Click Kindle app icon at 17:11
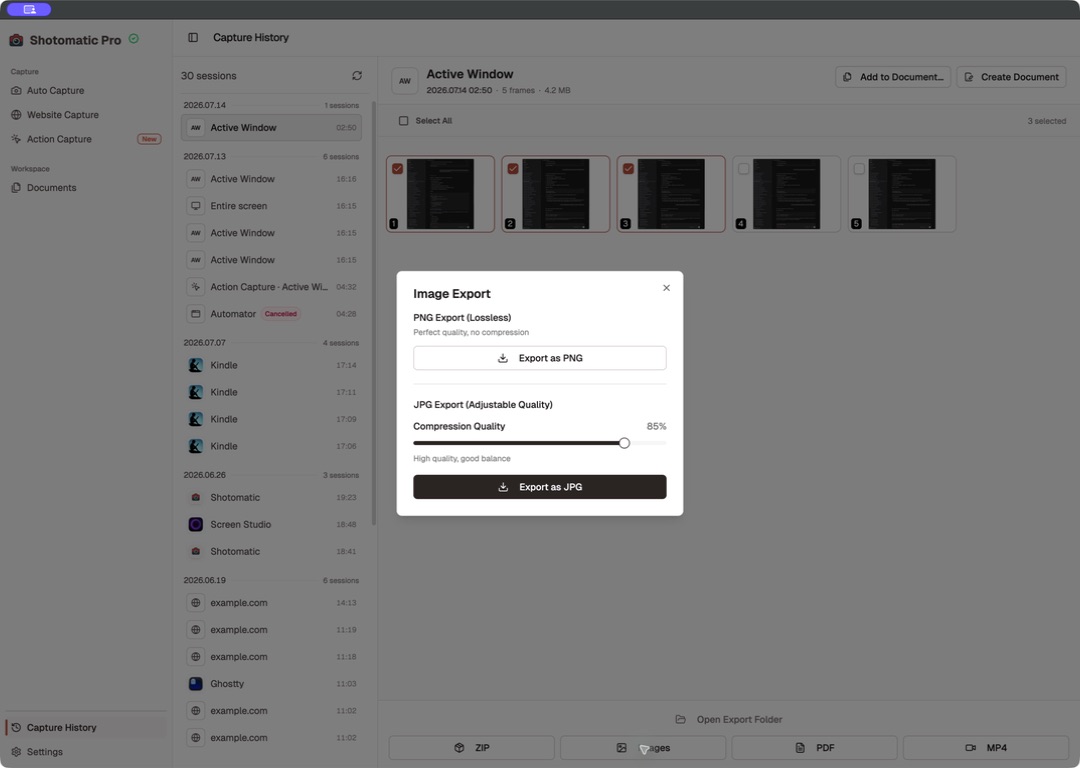Screen dimensions: 1080x768 196,392
